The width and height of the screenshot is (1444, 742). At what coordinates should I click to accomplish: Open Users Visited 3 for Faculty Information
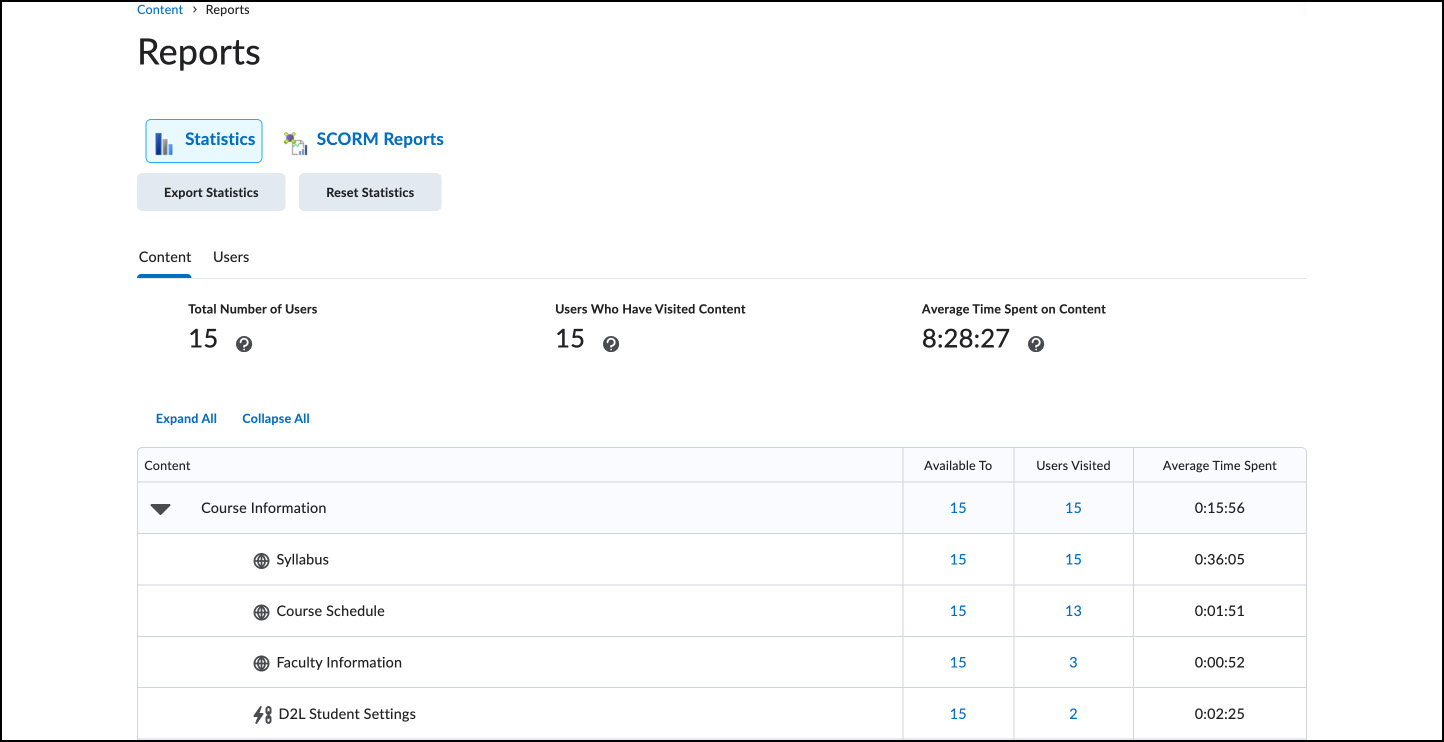click(x=1073, y=663)
